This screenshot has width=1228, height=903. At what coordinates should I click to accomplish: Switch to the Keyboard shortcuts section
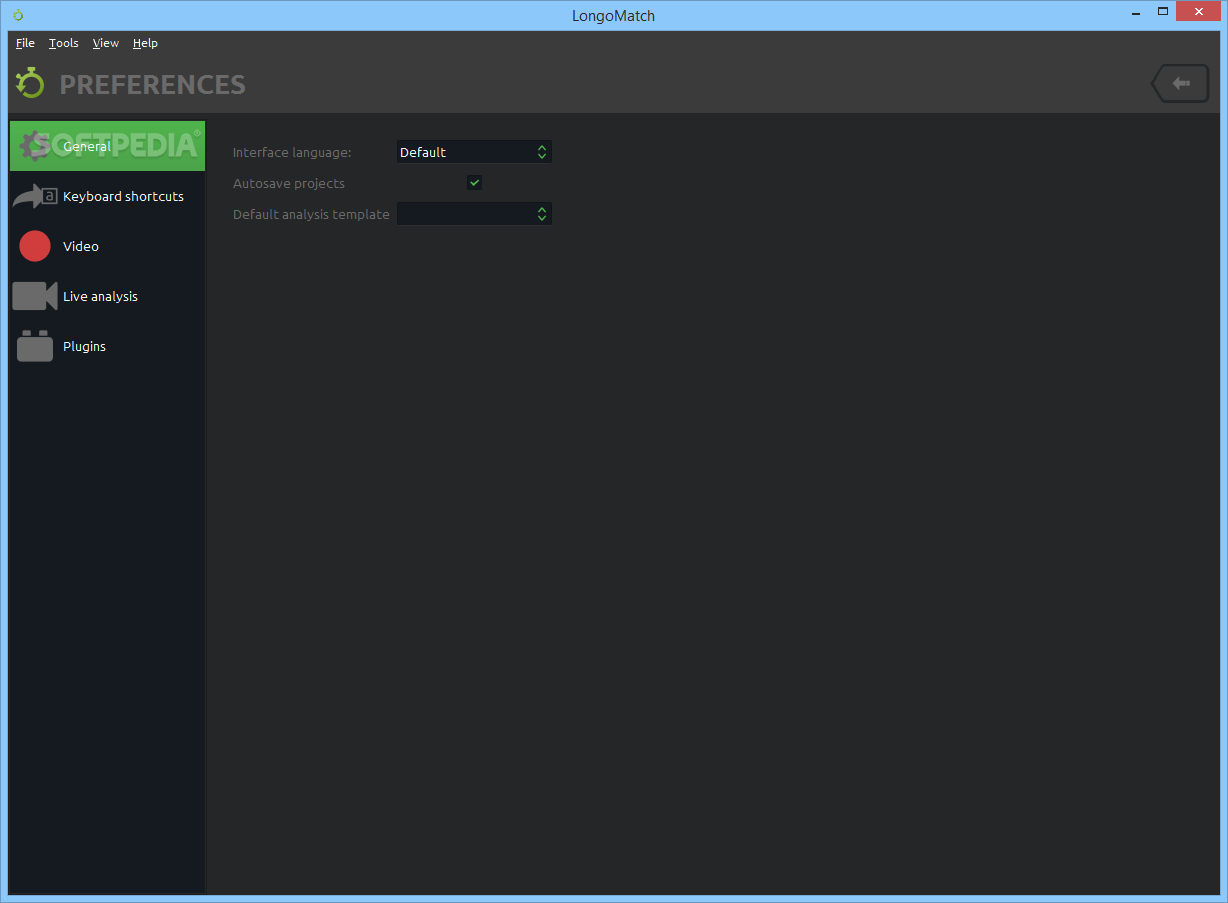click(x=107, y=196)
